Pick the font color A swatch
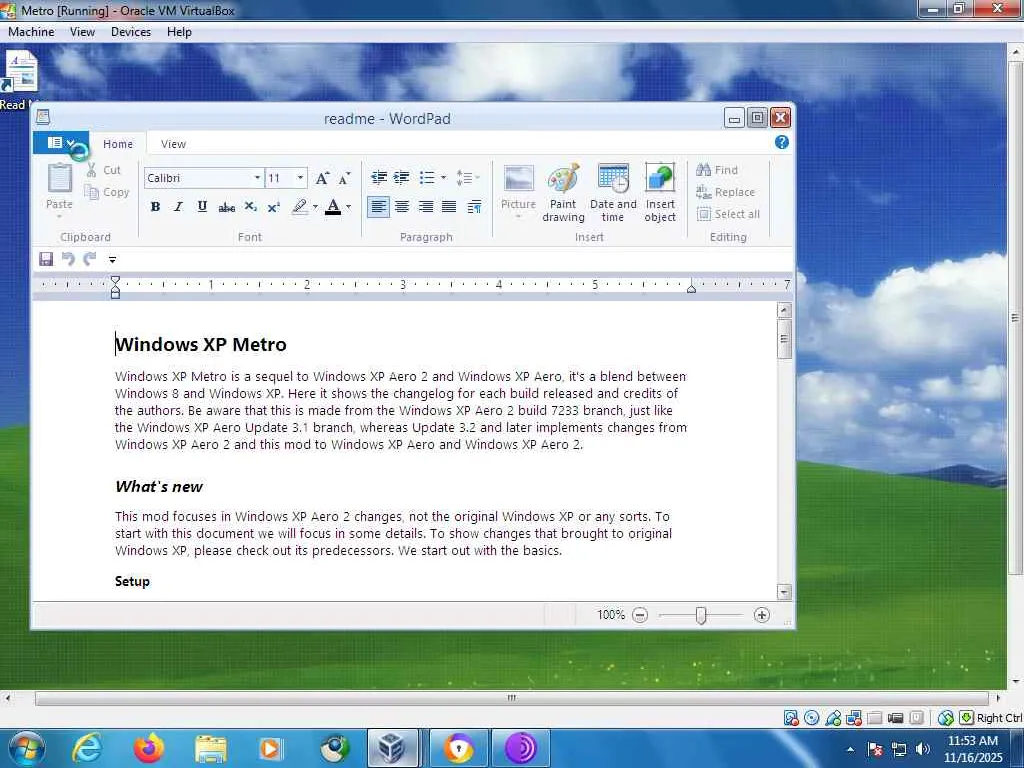 coord(333,207)
